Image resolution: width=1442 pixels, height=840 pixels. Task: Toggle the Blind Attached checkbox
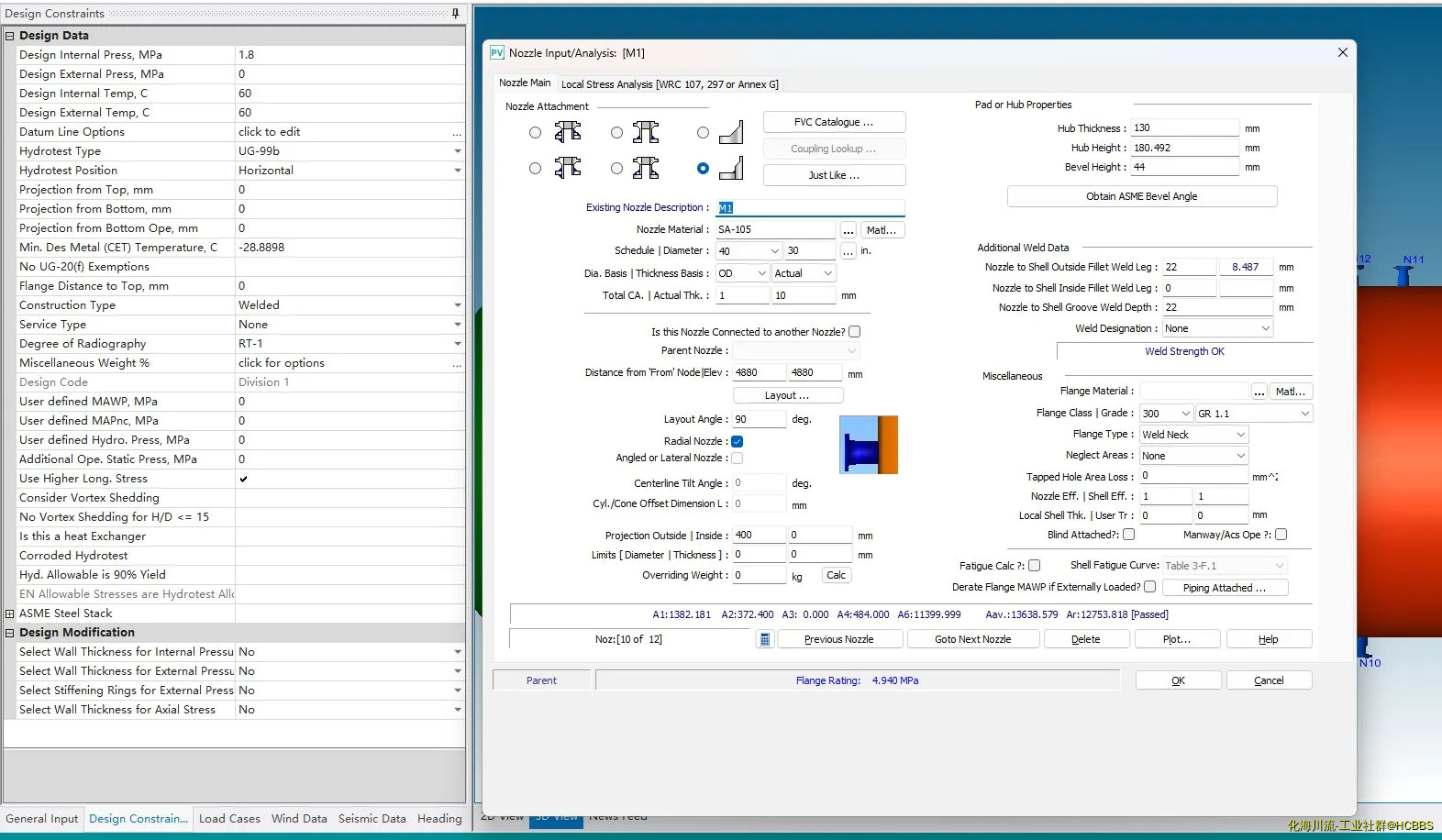(x=1129, y=535)
